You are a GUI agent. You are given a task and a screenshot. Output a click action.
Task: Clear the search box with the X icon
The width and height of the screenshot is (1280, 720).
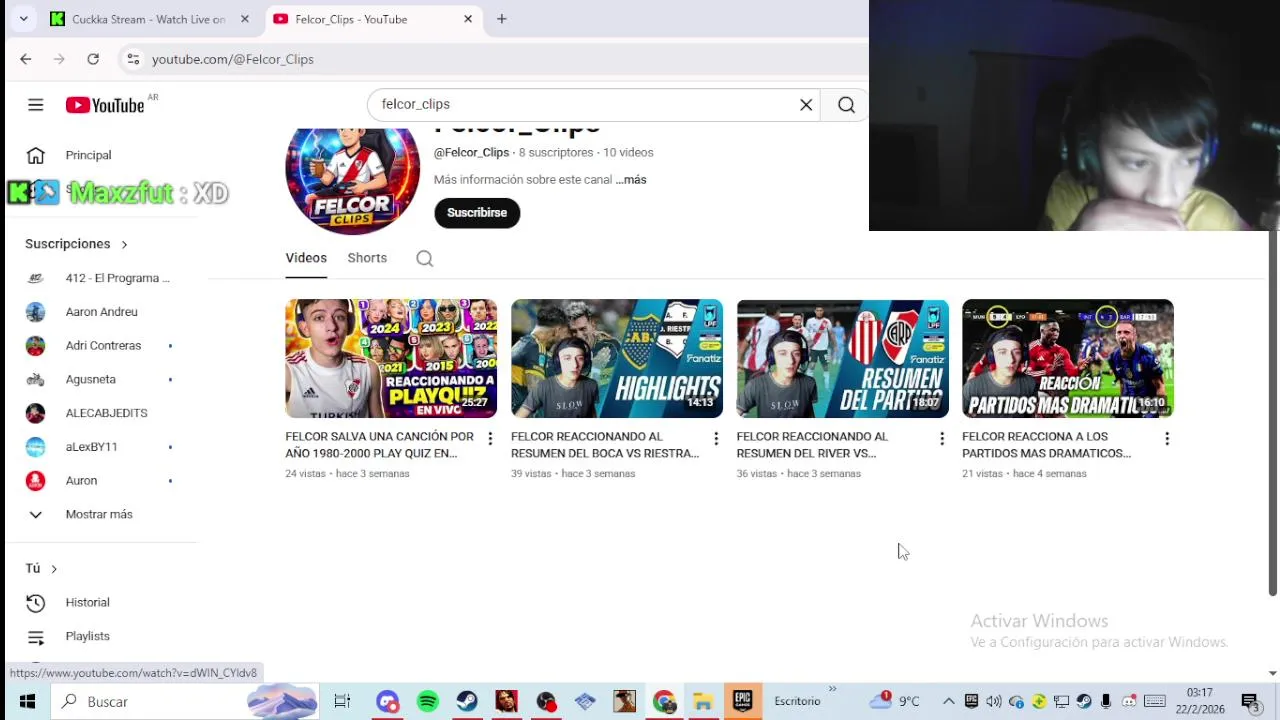point(806,105)
